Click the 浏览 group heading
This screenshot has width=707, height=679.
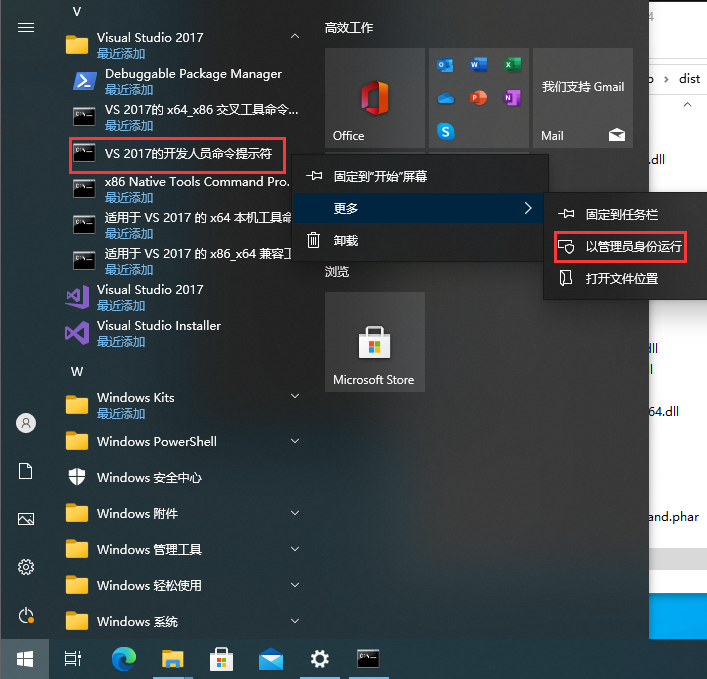coord(337,271)
